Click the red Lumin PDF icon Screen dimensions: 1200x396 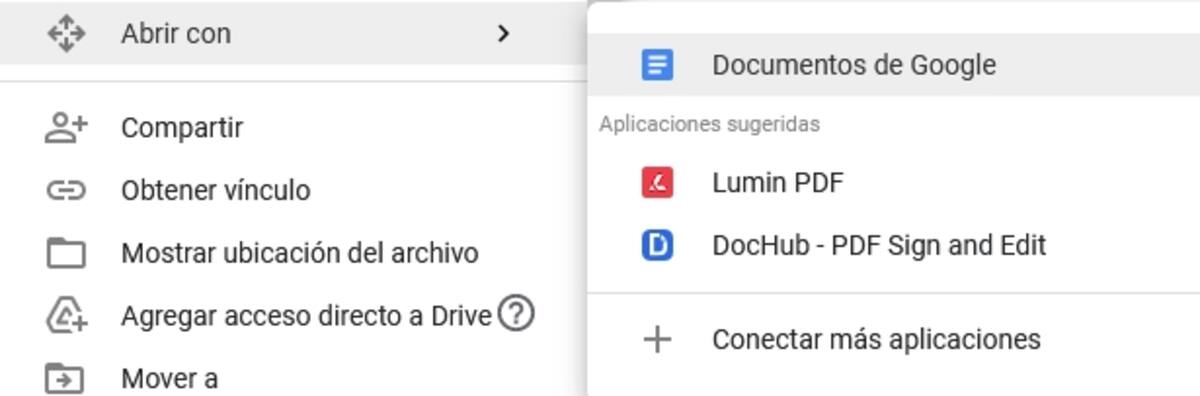[657, 183]
